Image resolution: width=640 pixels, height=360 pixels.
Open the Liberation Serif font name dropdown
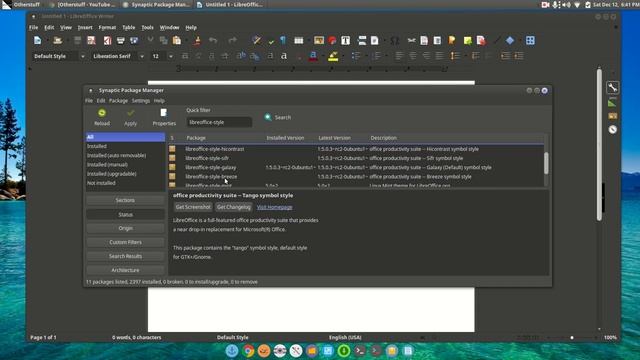pyautogui.click(x=142, y=56)
